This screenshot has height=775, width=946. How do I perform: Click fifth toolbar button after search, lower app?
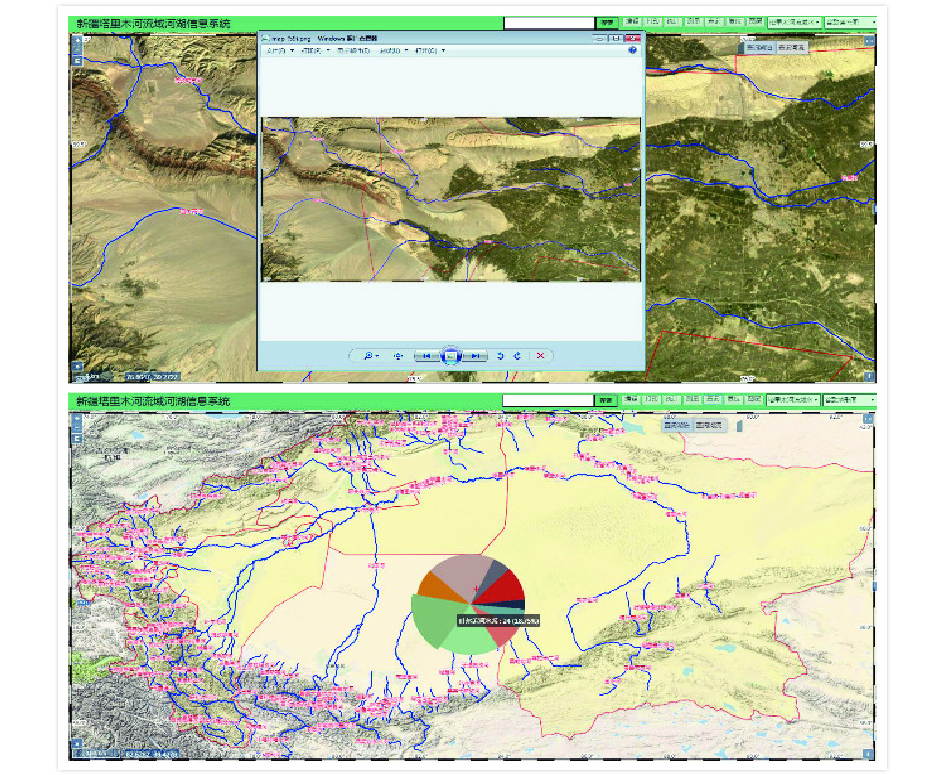coord(713,399)
